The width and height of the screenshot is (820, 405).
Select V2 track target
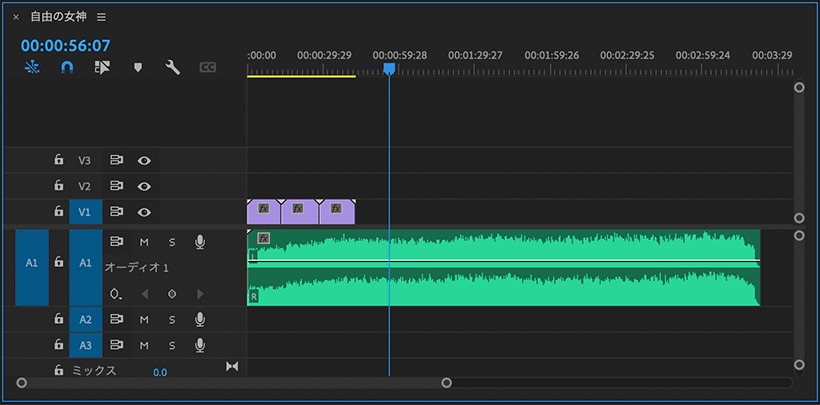pos(85,186)
